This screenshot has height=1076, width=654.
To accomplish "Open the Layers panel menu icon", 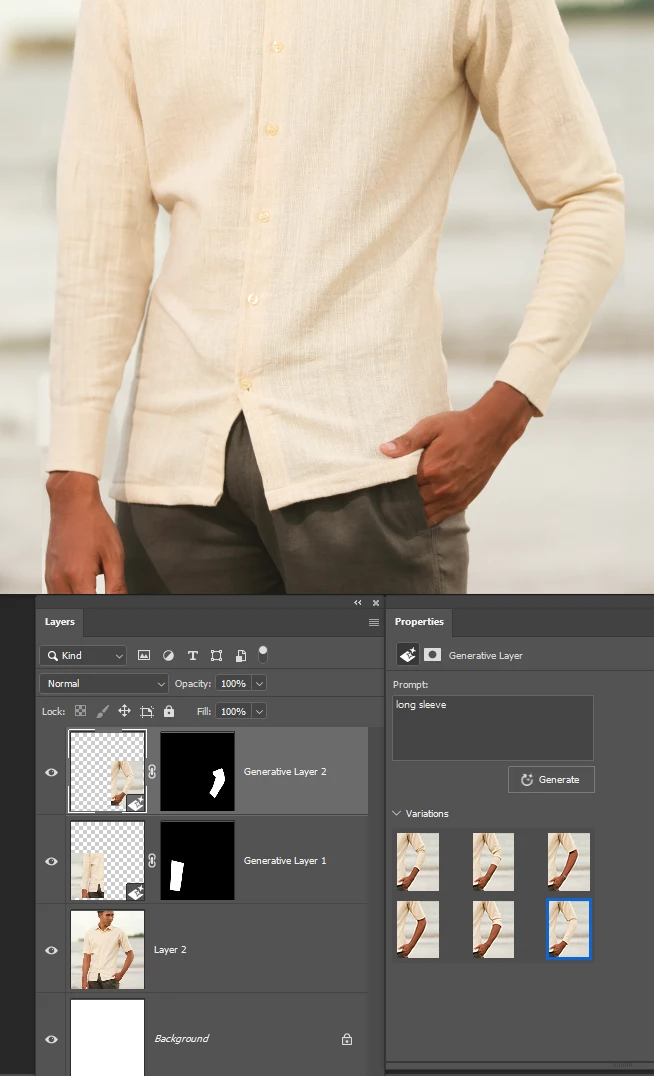I will (x=374, y=622).
